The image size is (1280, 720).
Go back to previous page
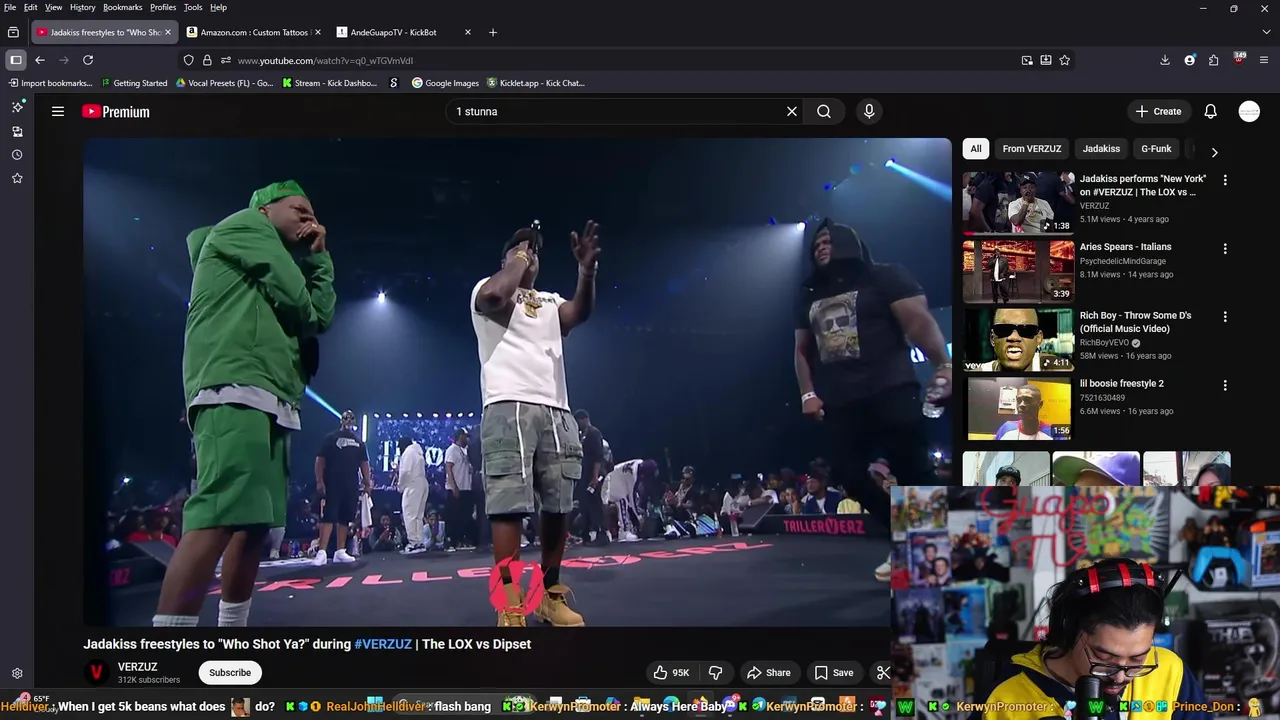pyautogui.click(x=40, y=60)
